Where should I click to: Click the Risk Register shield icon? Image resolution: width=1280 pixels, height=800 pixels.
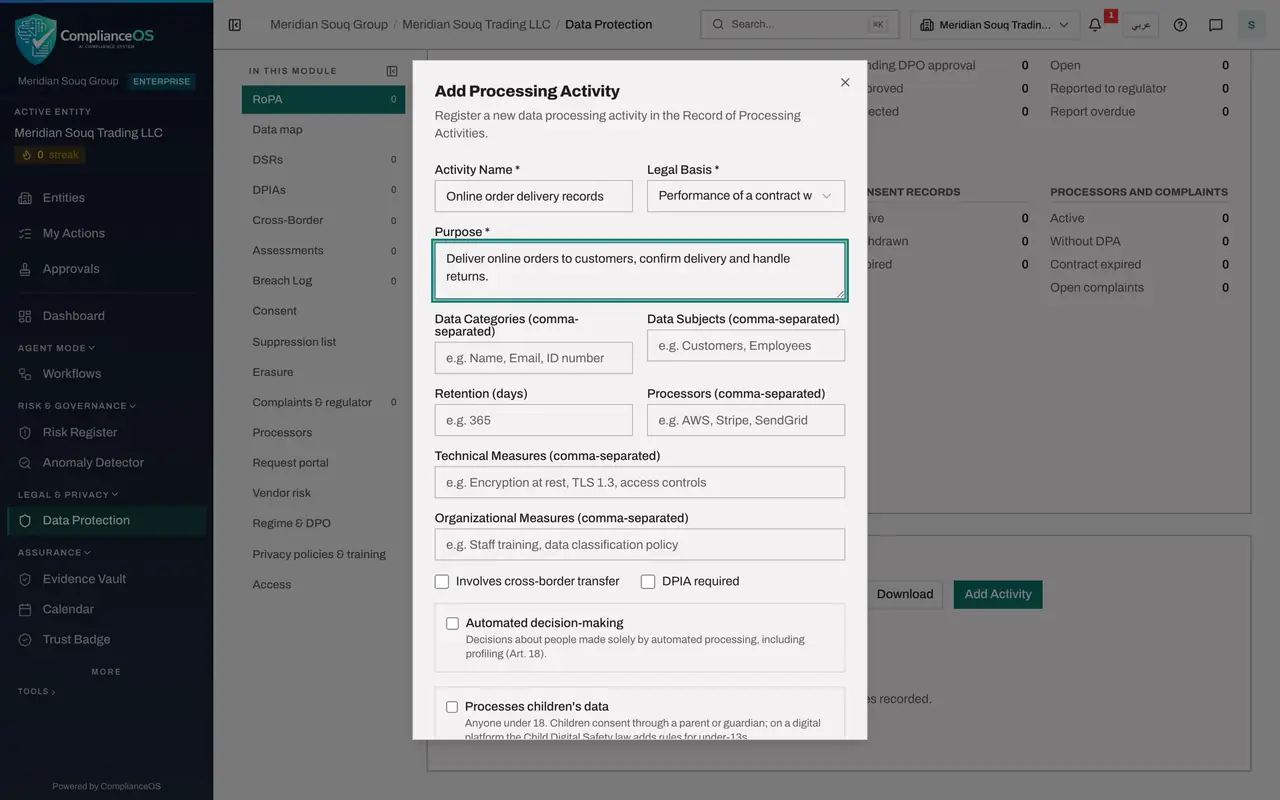(x=25, y=433)
